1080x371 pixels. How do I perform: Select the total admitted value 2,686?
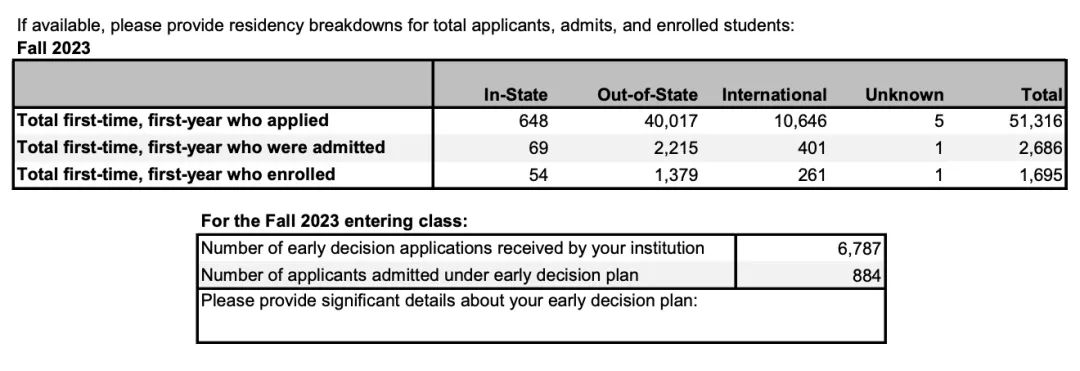[1041, 148]
